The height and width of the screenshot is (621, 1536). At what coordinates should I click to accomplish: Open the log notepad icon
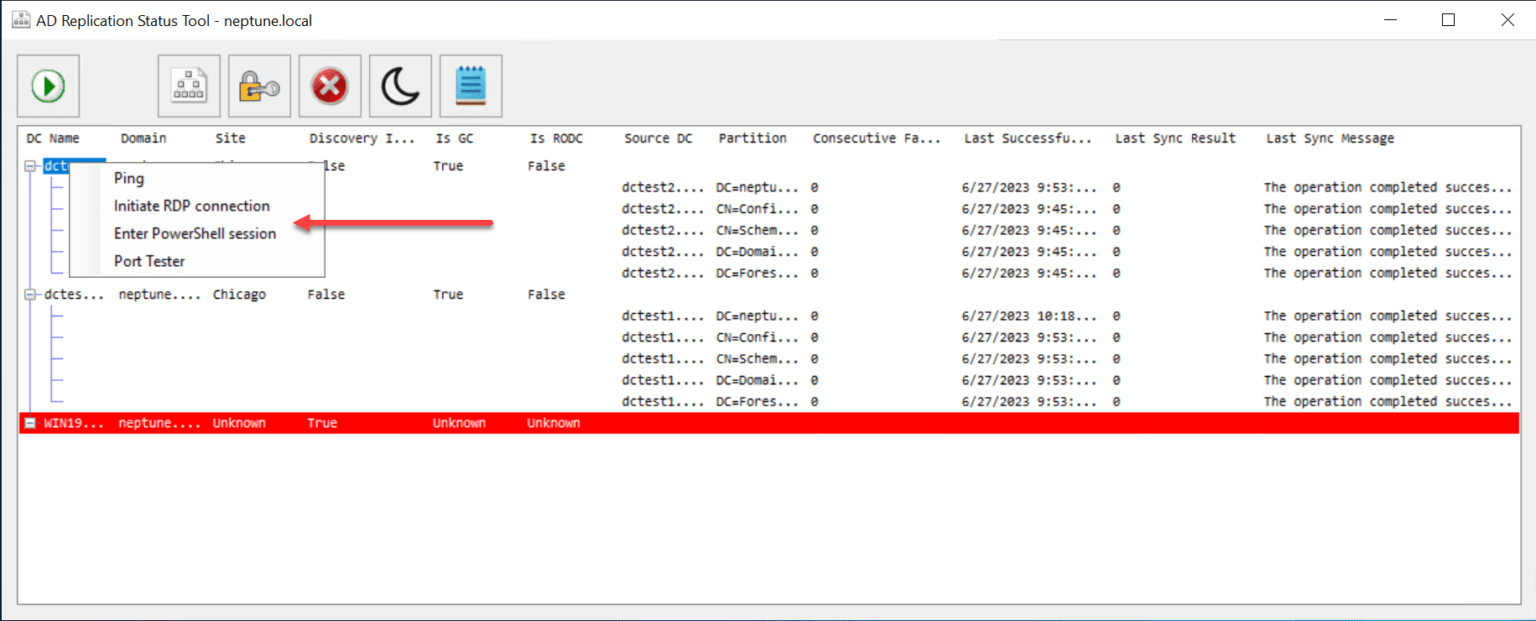470,86
